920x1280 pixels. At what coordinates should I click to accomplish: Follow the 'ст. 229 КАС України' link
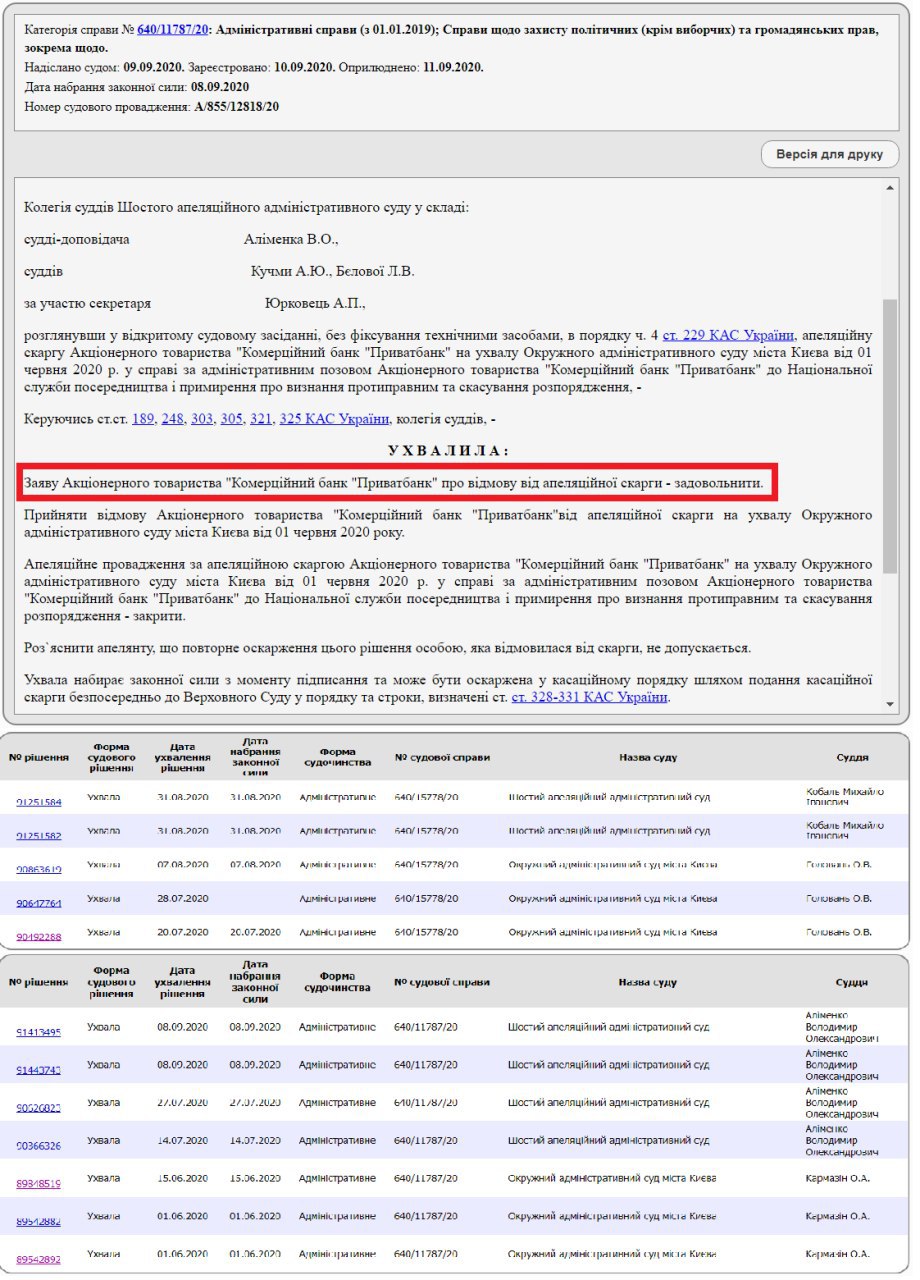[729, 335]
